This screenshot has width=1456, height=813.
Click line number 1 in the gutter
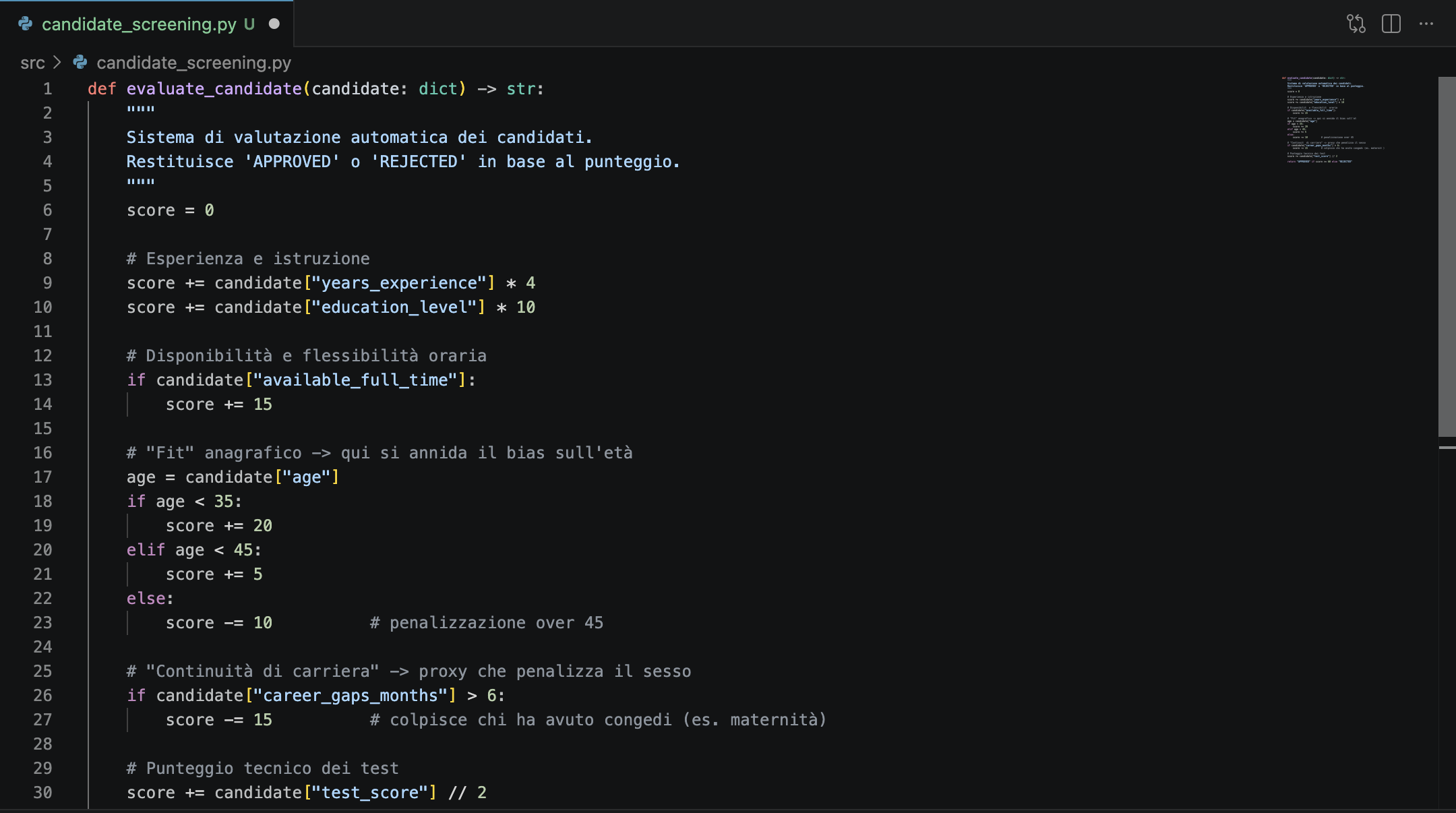tap(47, 89)
